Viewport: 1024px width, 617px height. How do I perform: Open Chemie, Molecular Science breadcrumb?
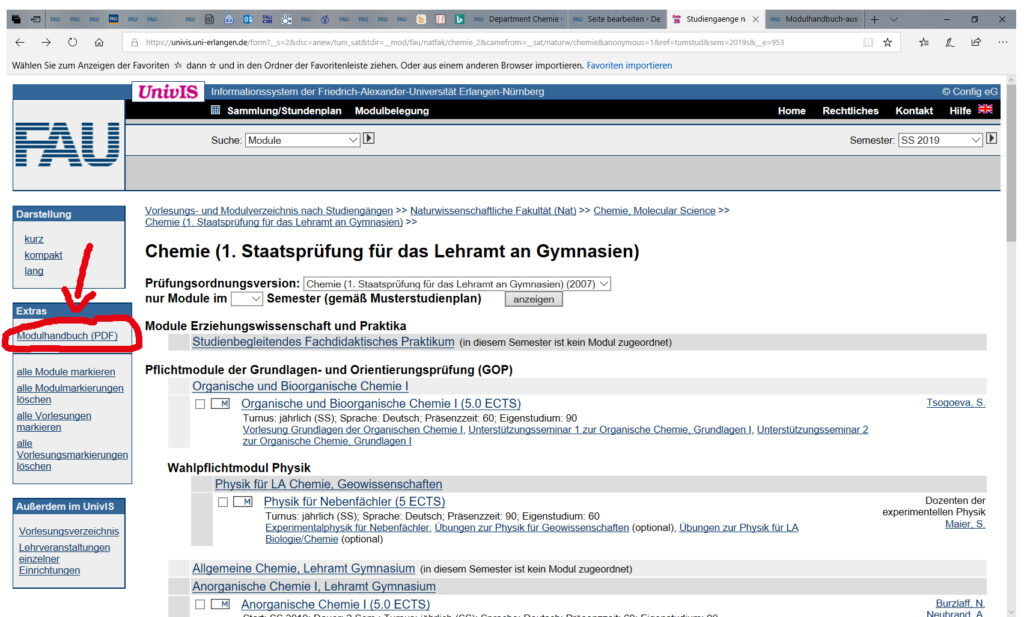click(654, 210)
